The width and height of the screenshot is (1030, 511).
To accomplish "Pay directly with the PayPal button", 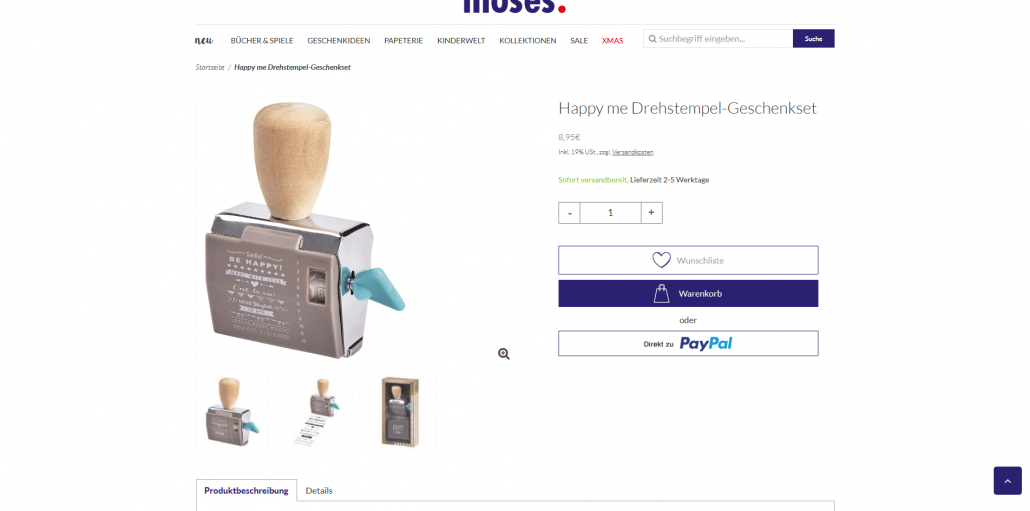I will click(688, 344).
